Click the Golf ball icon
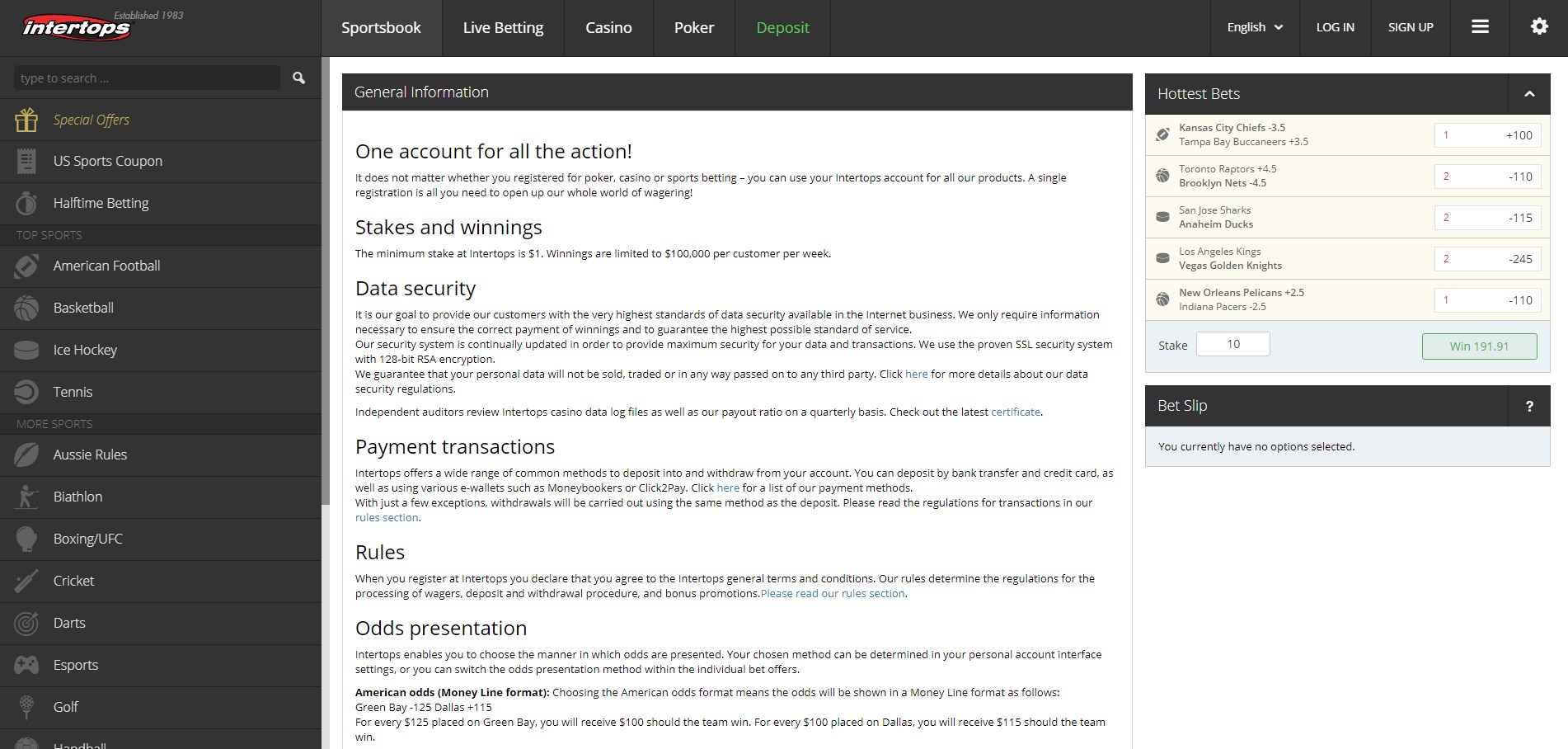The image size is (1568, 749). click(26, 707)
